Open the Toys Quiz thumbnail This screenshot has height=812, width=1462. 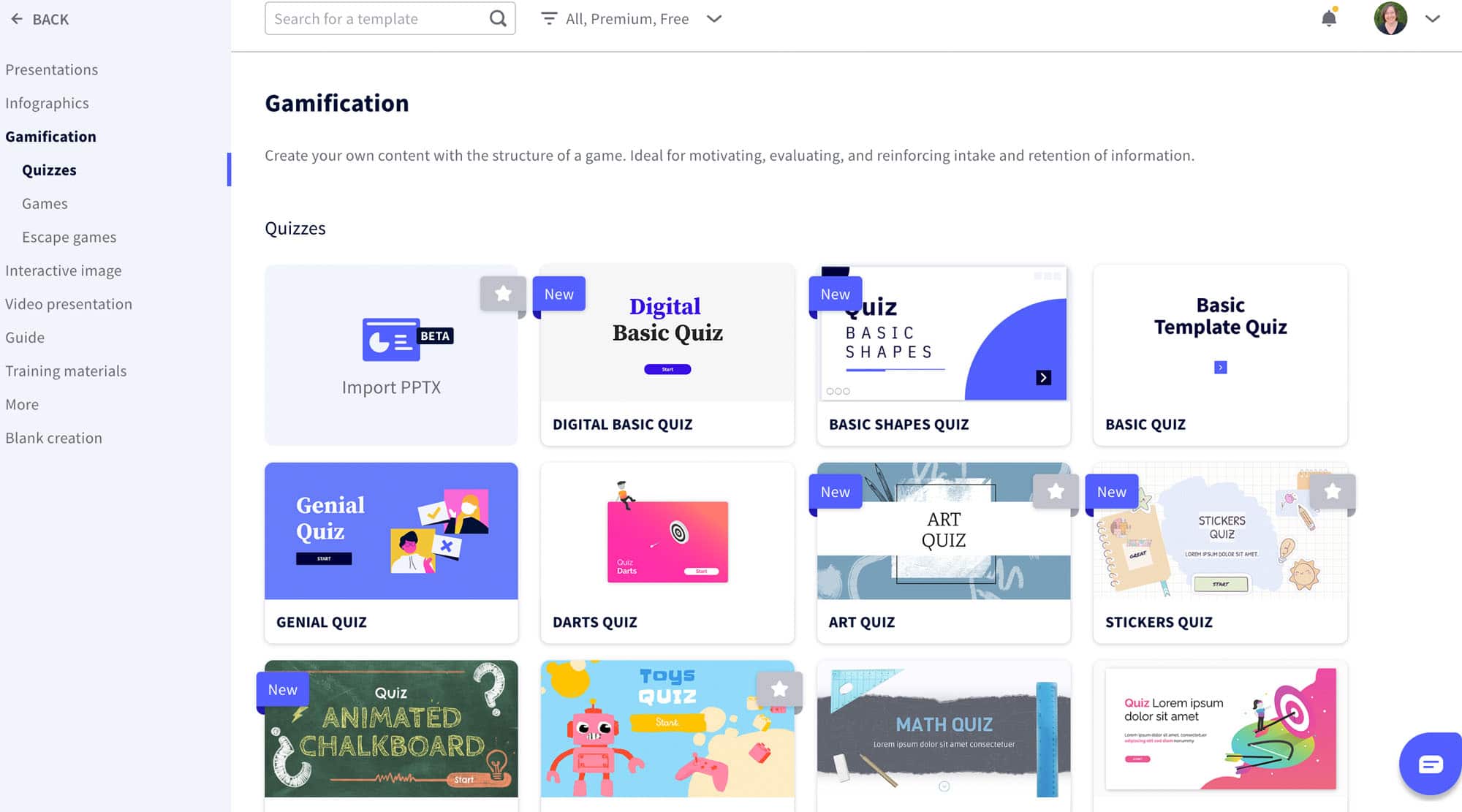[667, 729]
